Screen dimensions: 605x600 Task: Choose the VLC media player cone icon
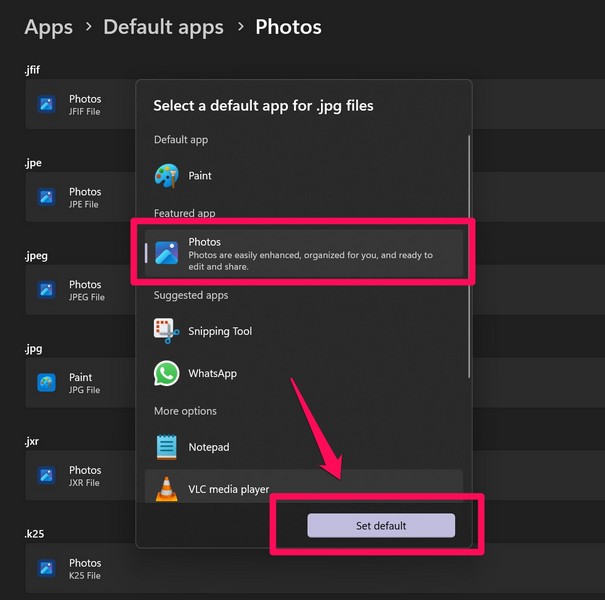pos(166,489)
